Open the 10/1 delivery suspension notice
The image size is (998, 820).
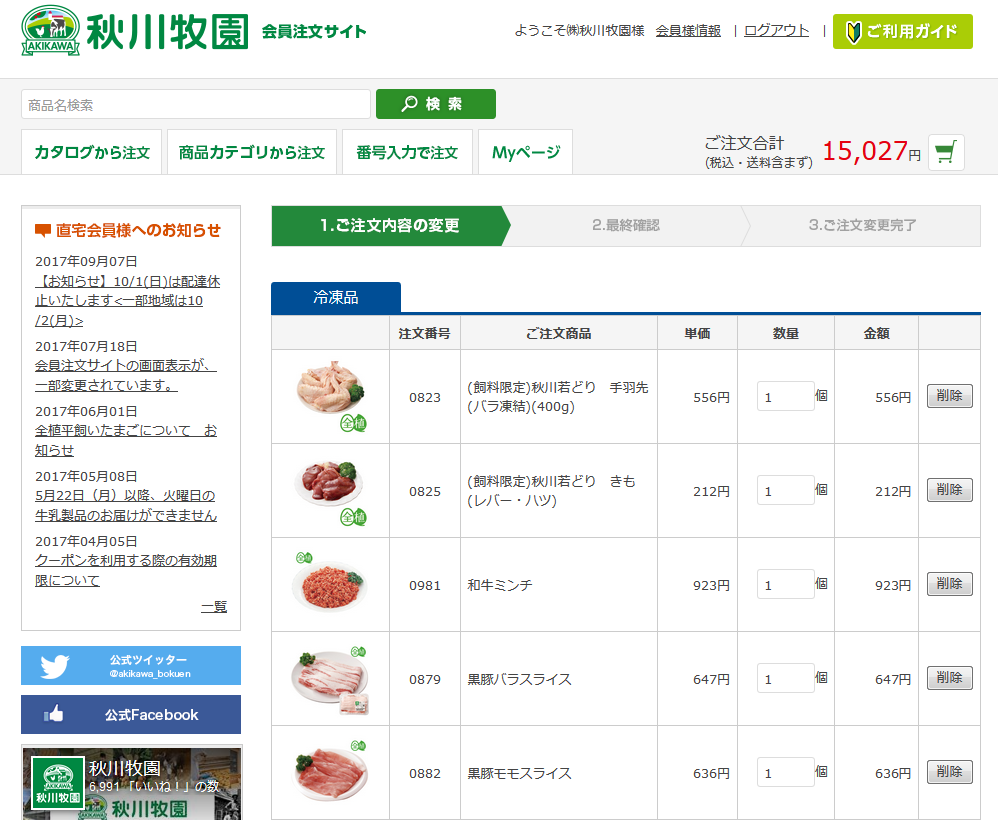point(127,300)
